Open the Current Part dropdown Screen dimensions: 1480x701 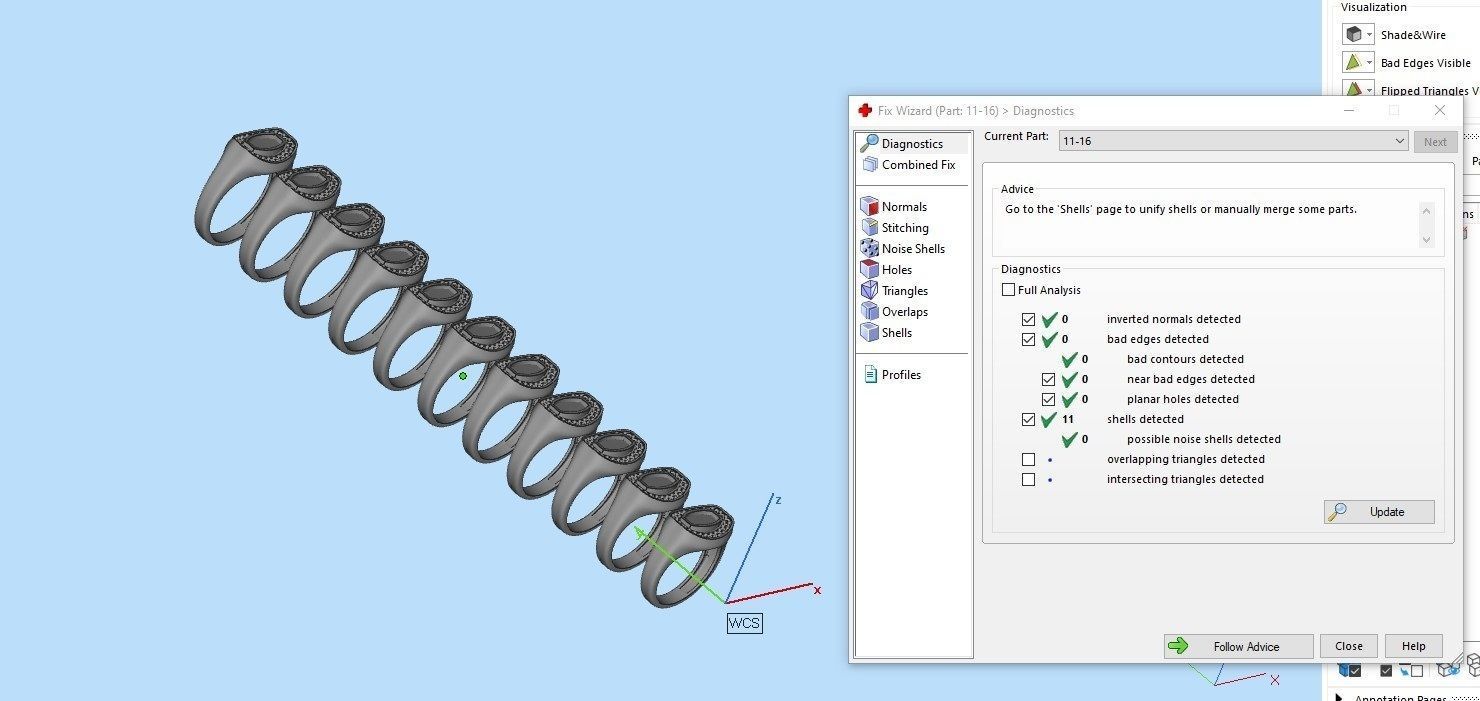coord(1233,141)
